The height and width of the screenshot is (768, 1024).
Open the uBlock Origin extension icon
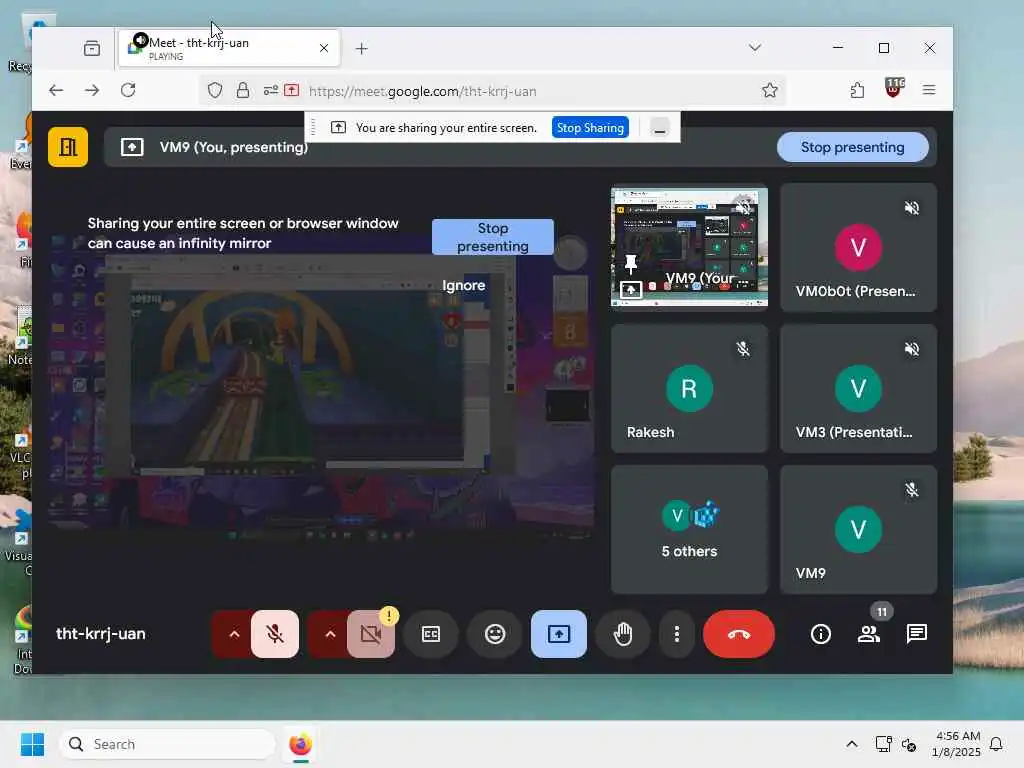tap(893, 88)
